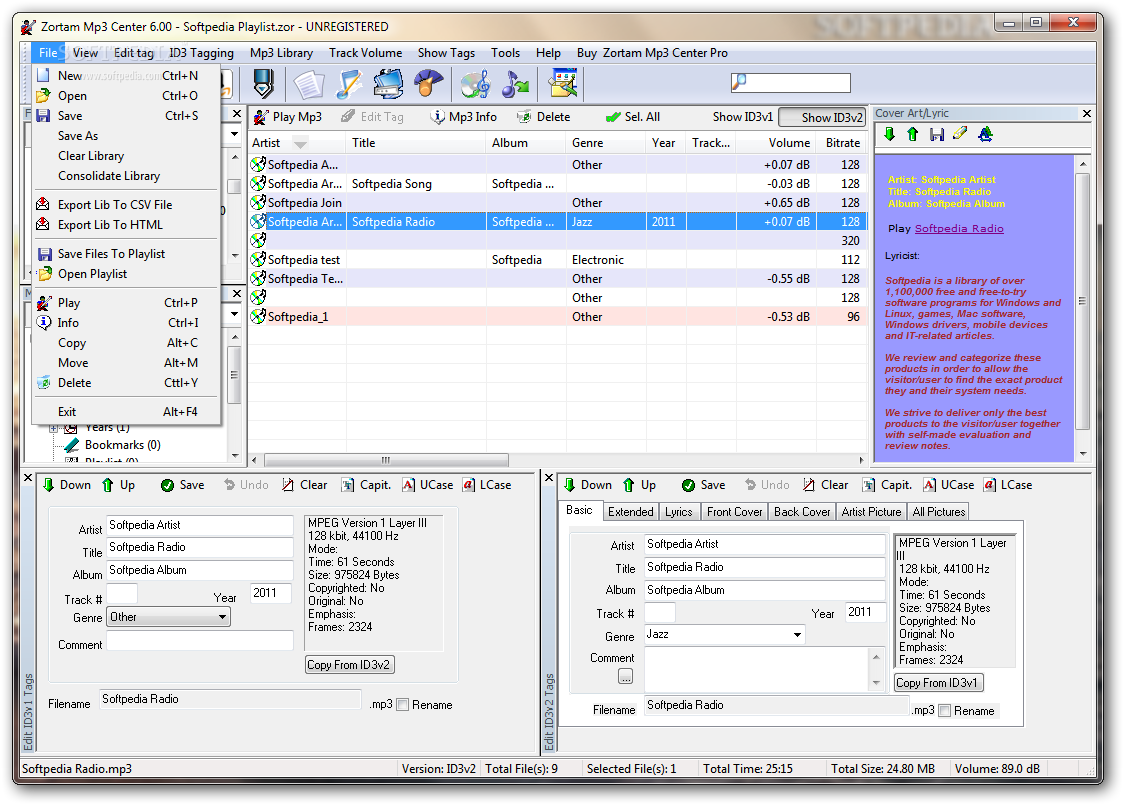Click Delete in the list toolbar
Viewport: 1124px width, 805px height.
point(543,117)
